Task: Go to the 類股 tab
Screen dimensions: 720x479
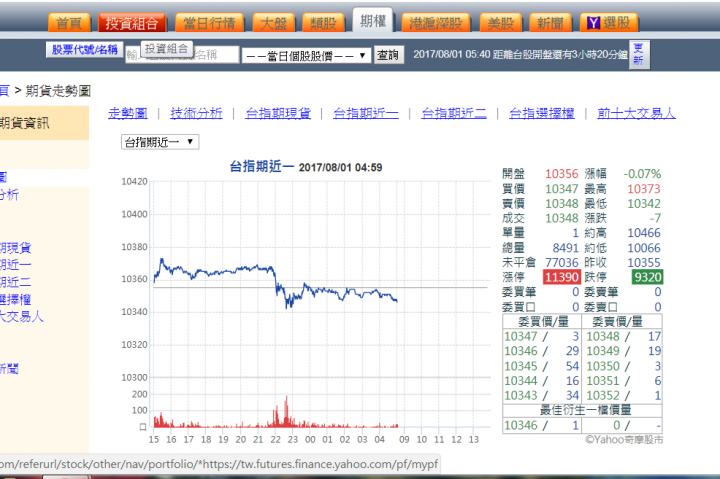Action: pos(323,23)
